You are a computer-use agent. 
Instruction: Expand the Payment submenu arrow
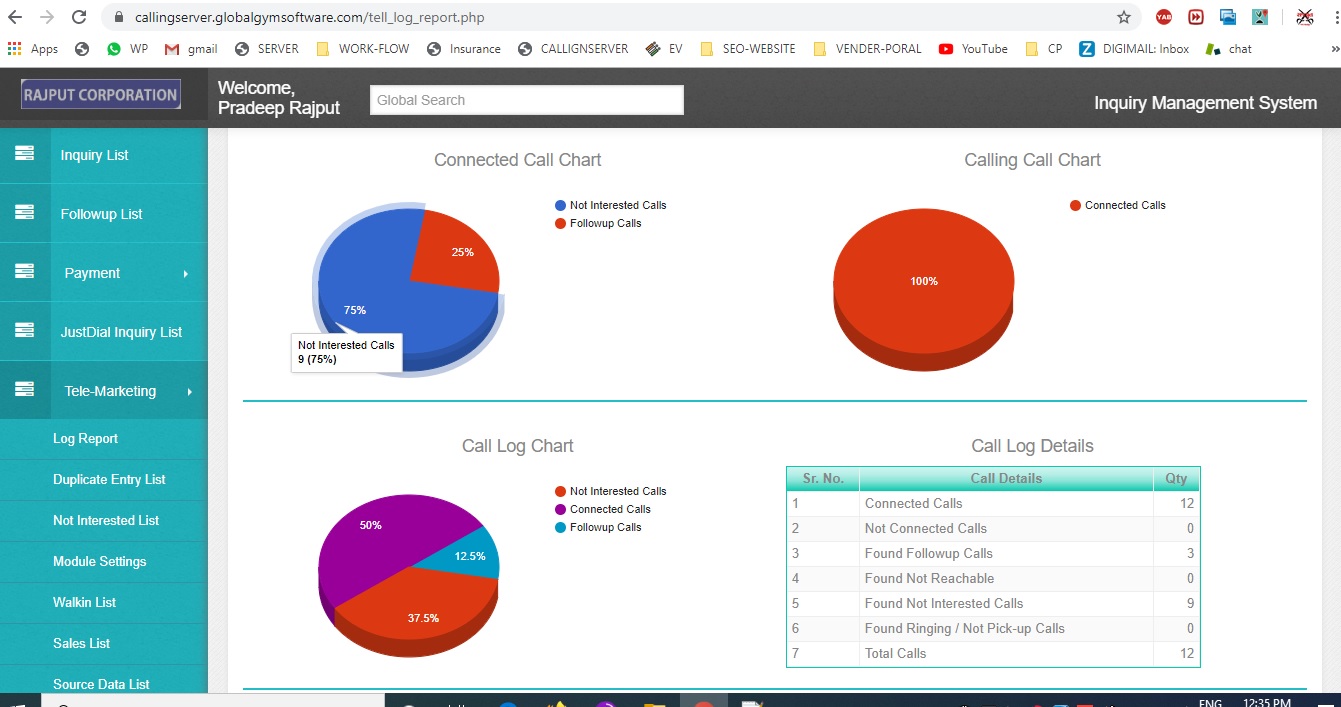pos(186,273)
